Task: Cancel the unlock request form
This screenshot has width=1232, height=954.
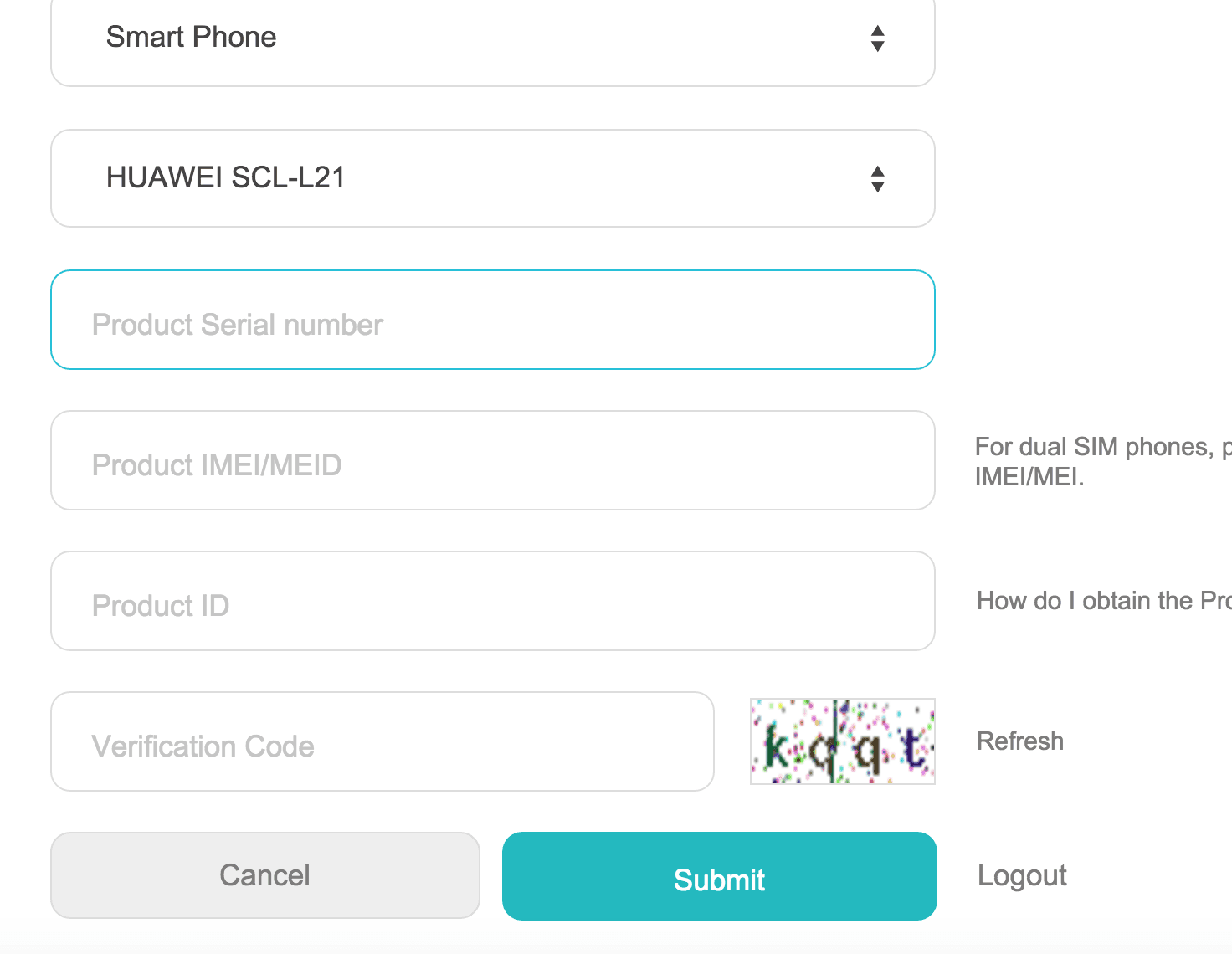Action: pyautogui.click(x=265, y=875)
